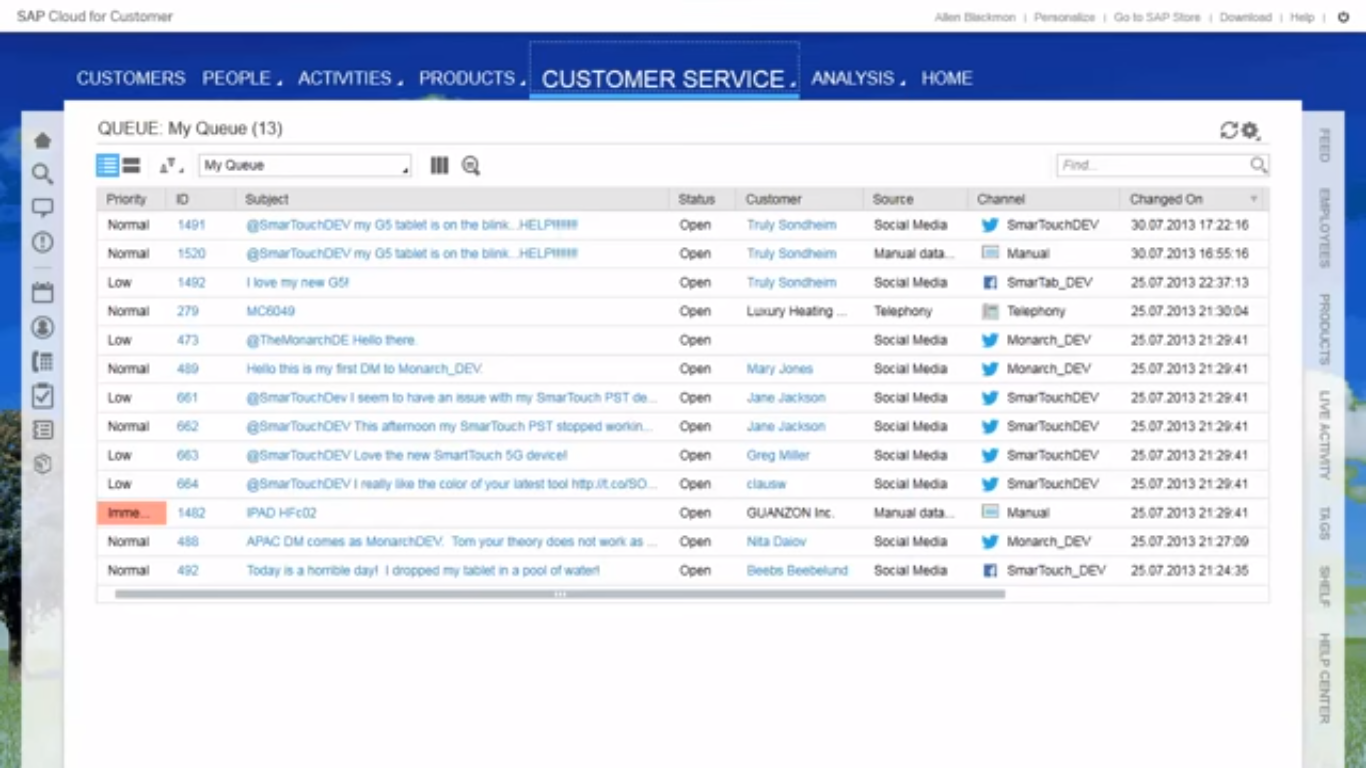Sort by the Priority column header
The width and height of the screenshot is (1366, 768).
(x=127, y=199)
